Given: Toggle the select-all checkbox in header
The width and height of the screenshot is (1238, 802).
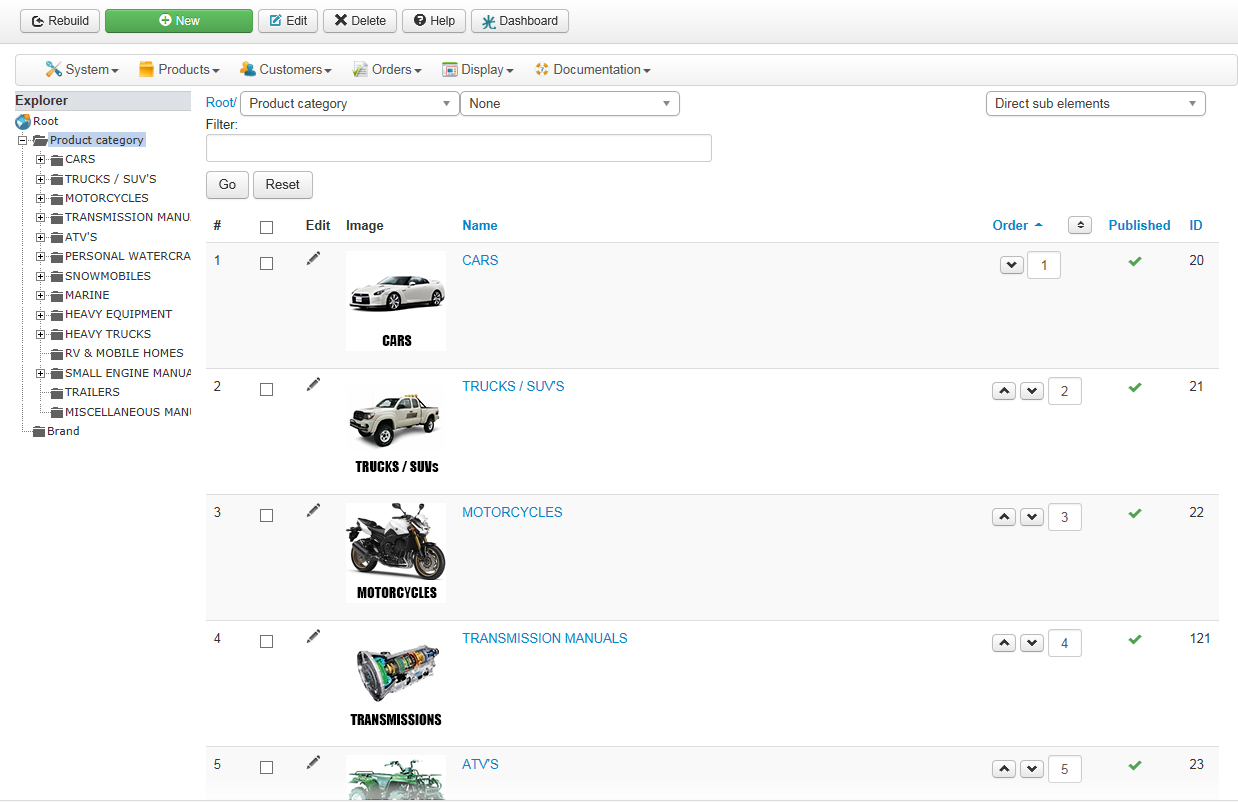Looking at the screenshot, I should pos(266,227).
